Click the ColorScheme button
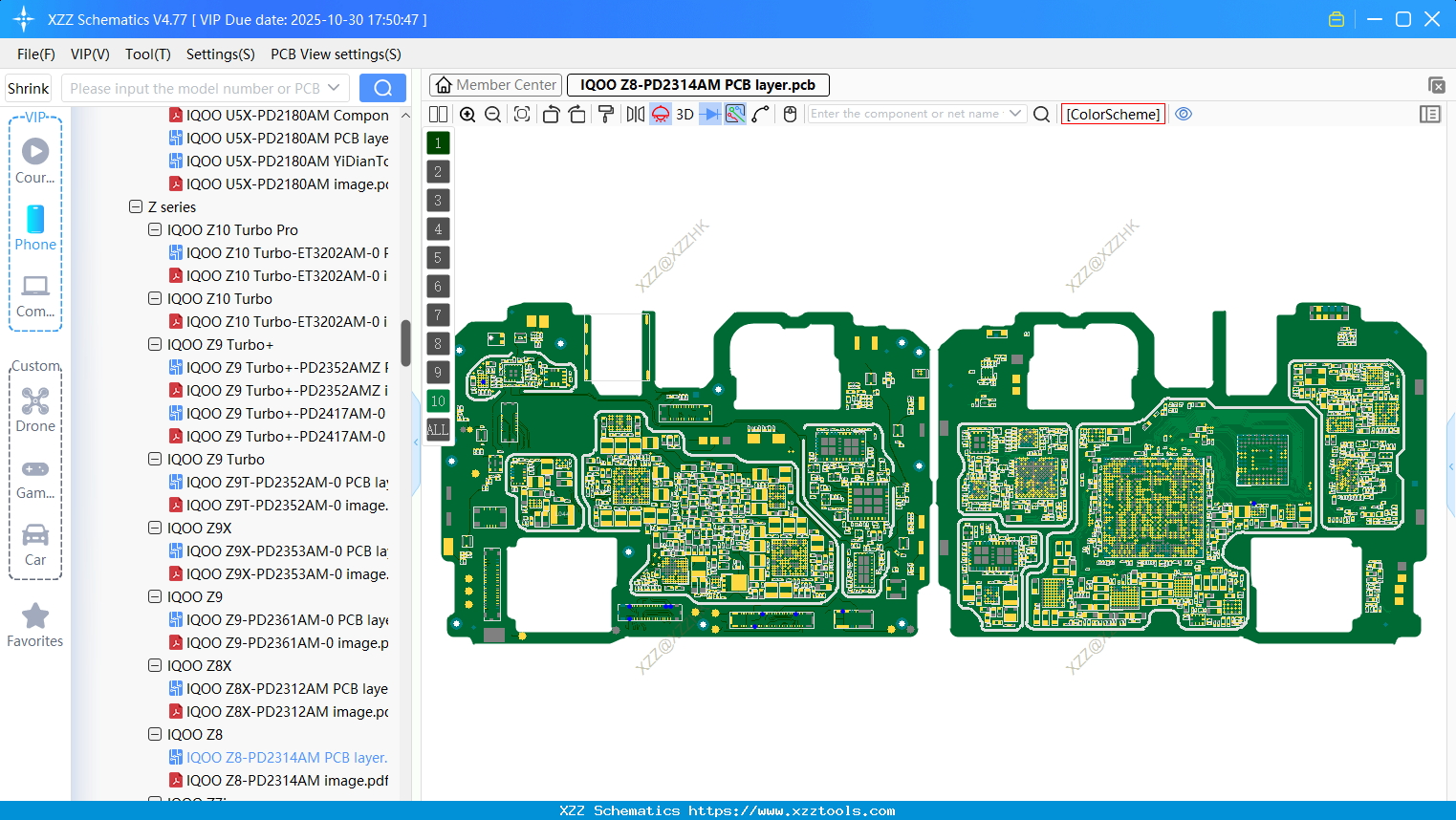Screen dimensions: 1456x820 coord(1112,114)
